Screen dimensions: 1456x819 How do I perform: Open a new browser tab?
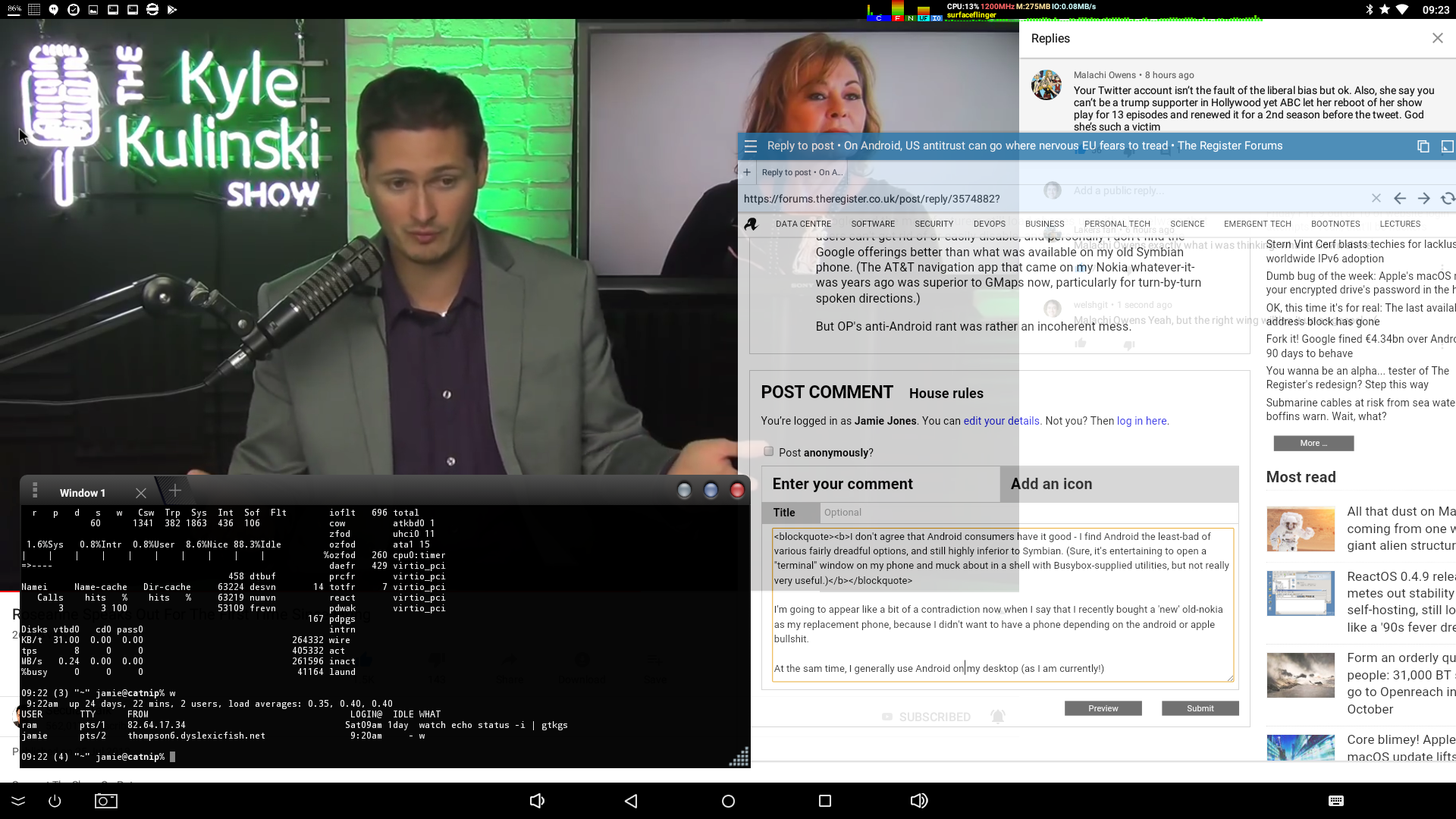747,172
